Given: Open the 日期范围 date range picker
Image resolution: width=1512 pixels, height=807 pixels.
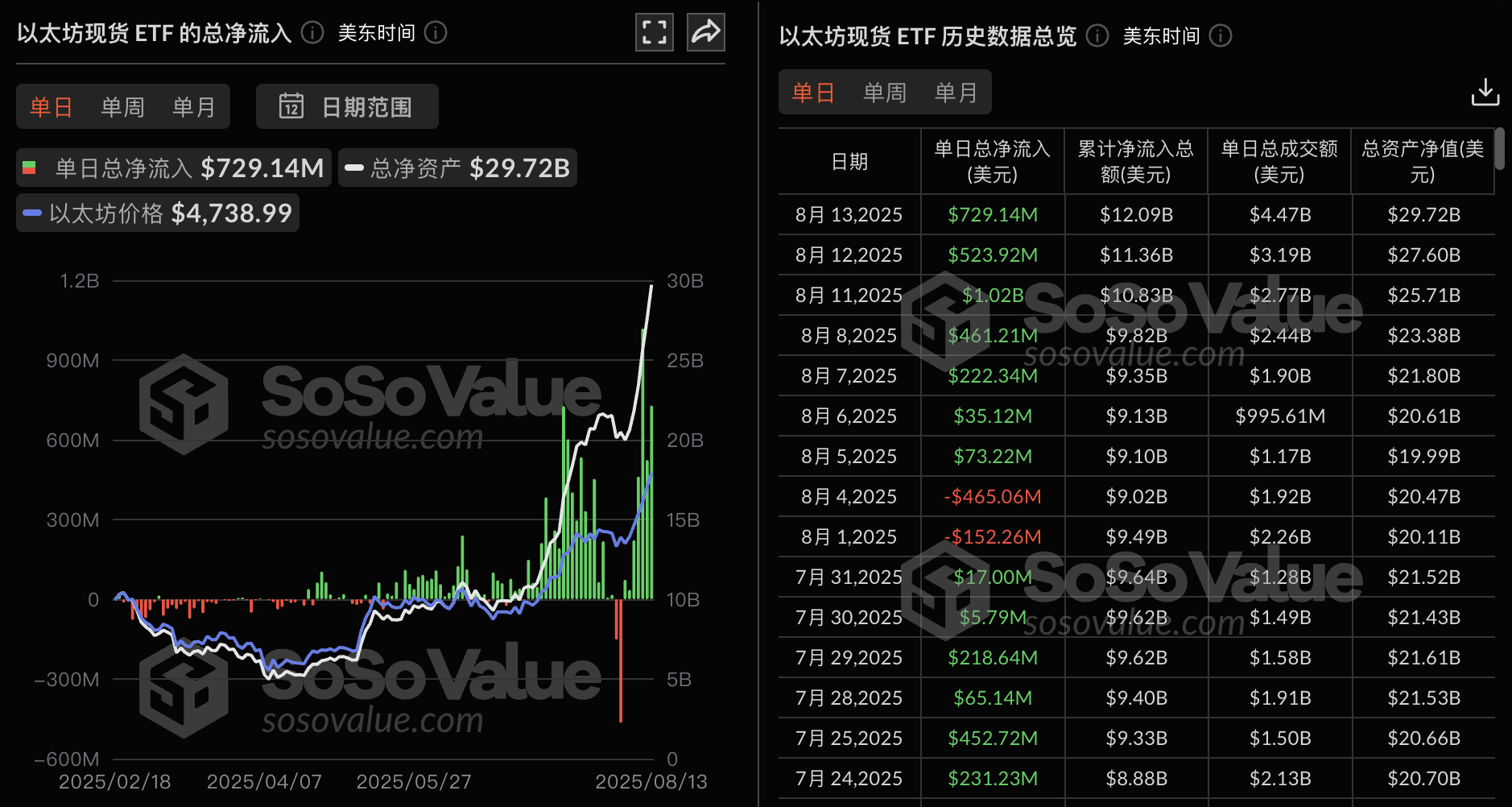Looking at the screenshot, I should 346,106.
